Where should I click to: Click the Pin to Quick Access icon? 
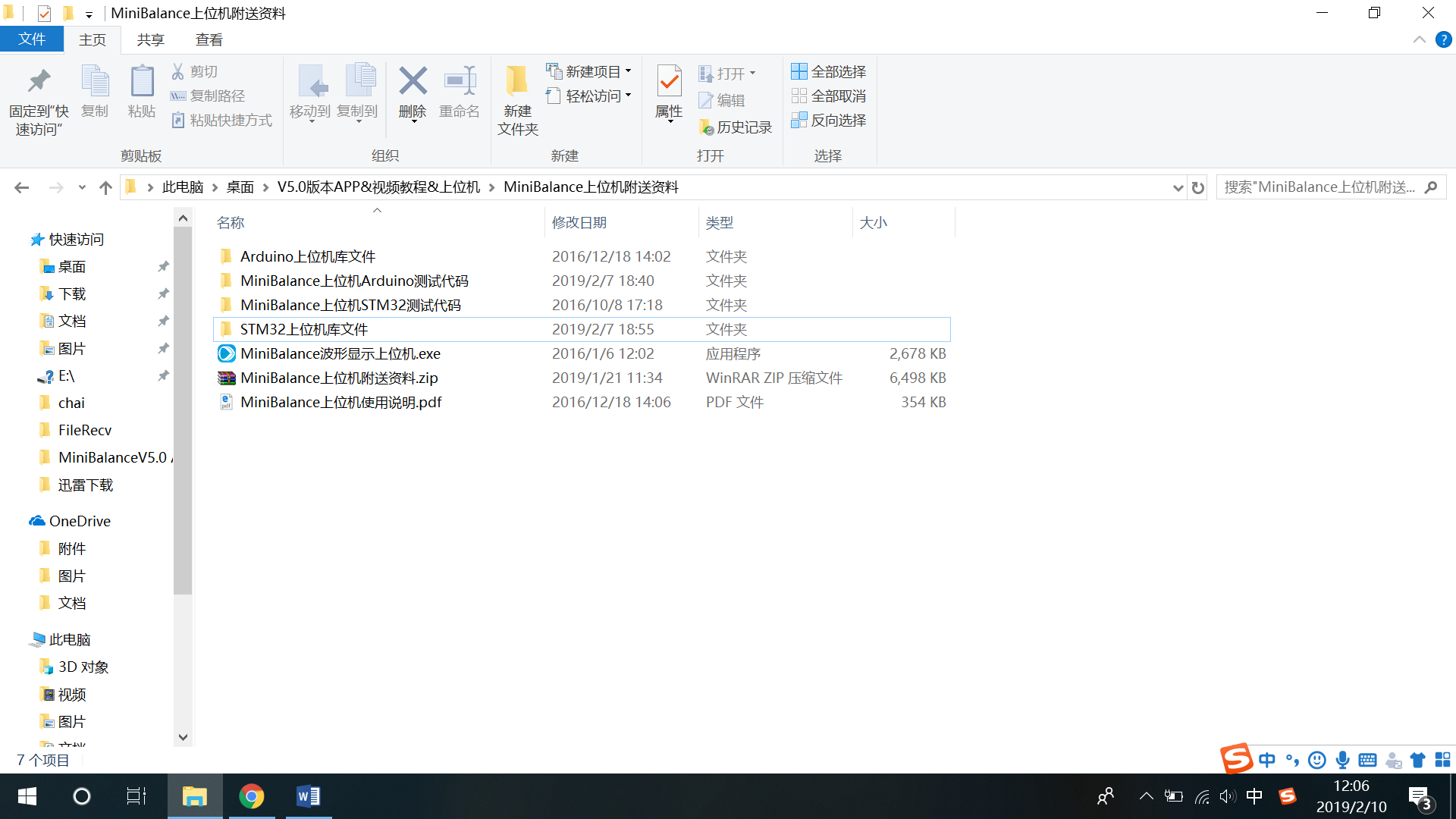click(x=39, y=82)
